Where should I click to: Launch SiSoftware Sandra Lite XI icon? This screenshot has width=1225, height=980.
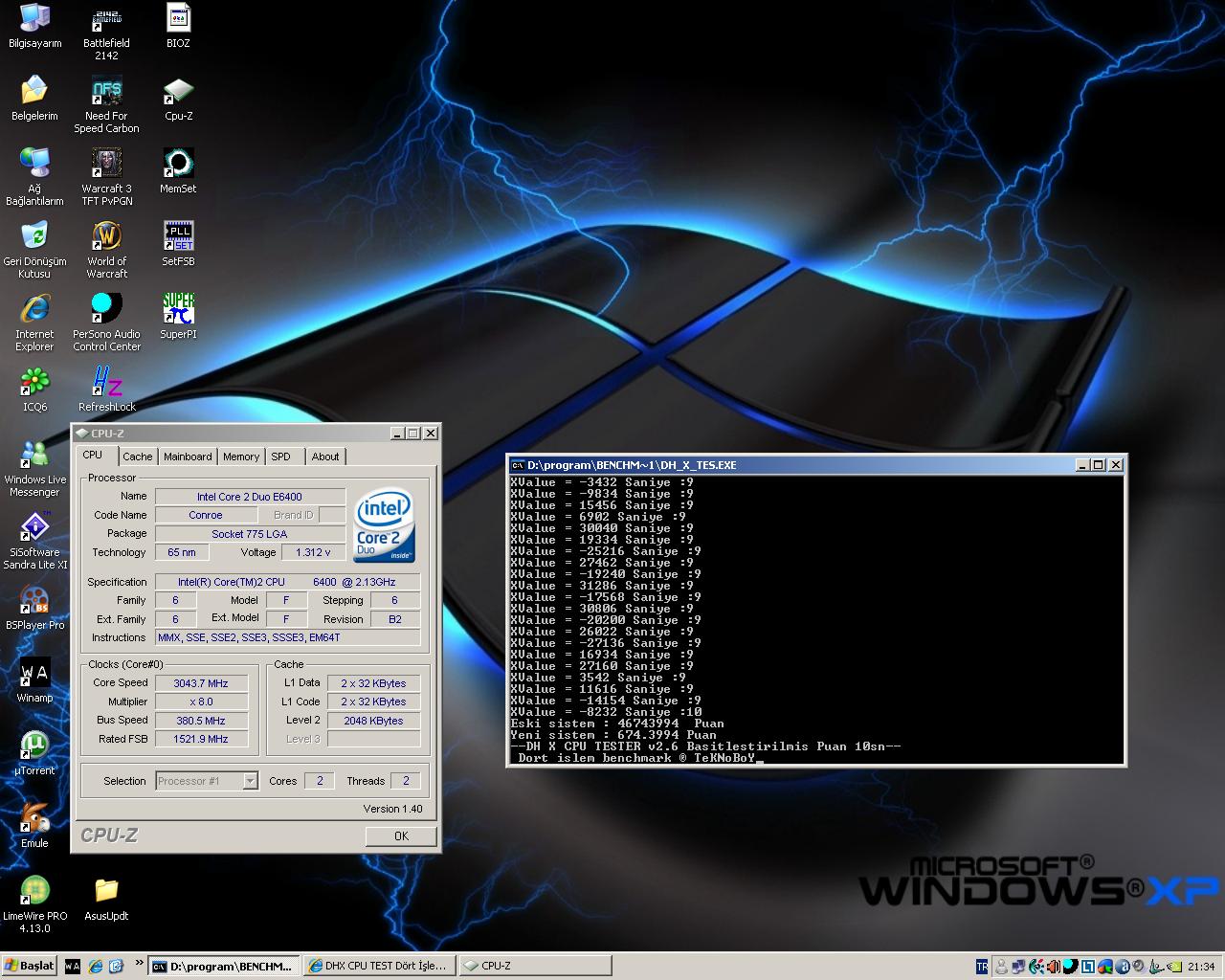[x=34, y=542]
